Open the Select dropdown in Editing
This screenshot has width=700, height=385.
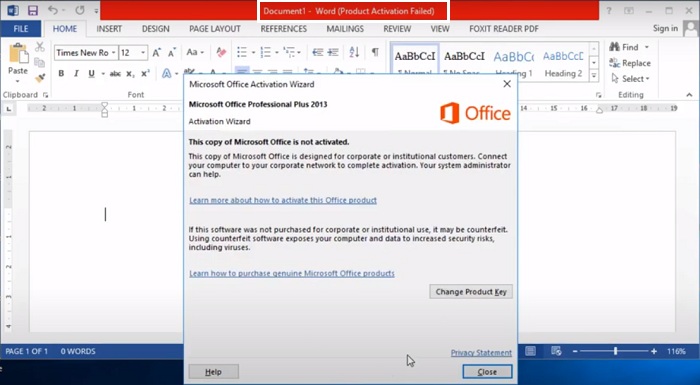click(x=629, y=79)
